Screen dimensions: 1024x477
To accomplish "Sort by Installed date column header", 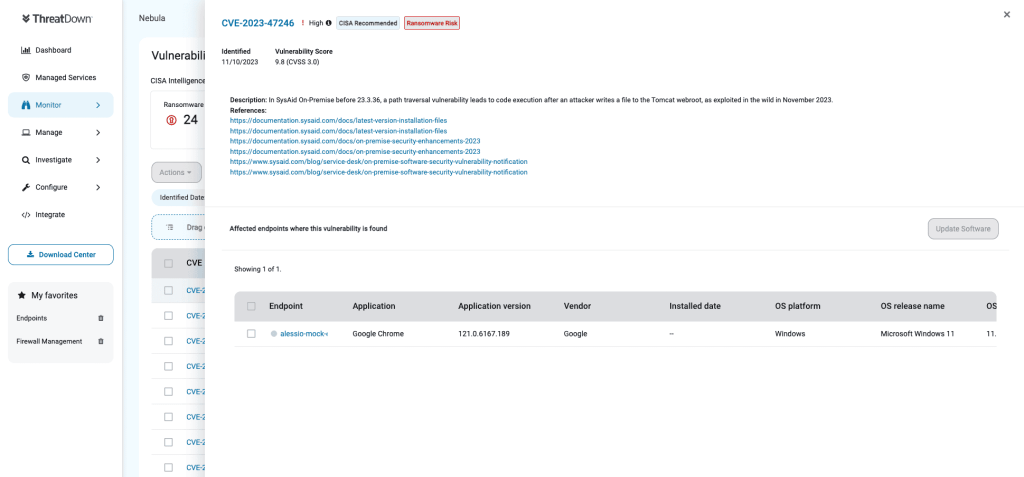I will (x=695, y=306).
